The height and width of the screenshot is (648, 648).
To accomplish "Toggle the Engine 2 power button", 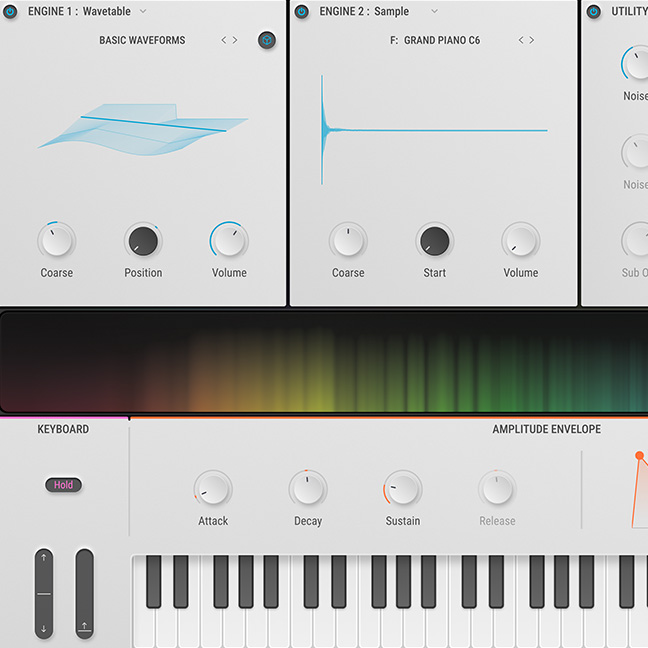I will click(x=301, y=12).
